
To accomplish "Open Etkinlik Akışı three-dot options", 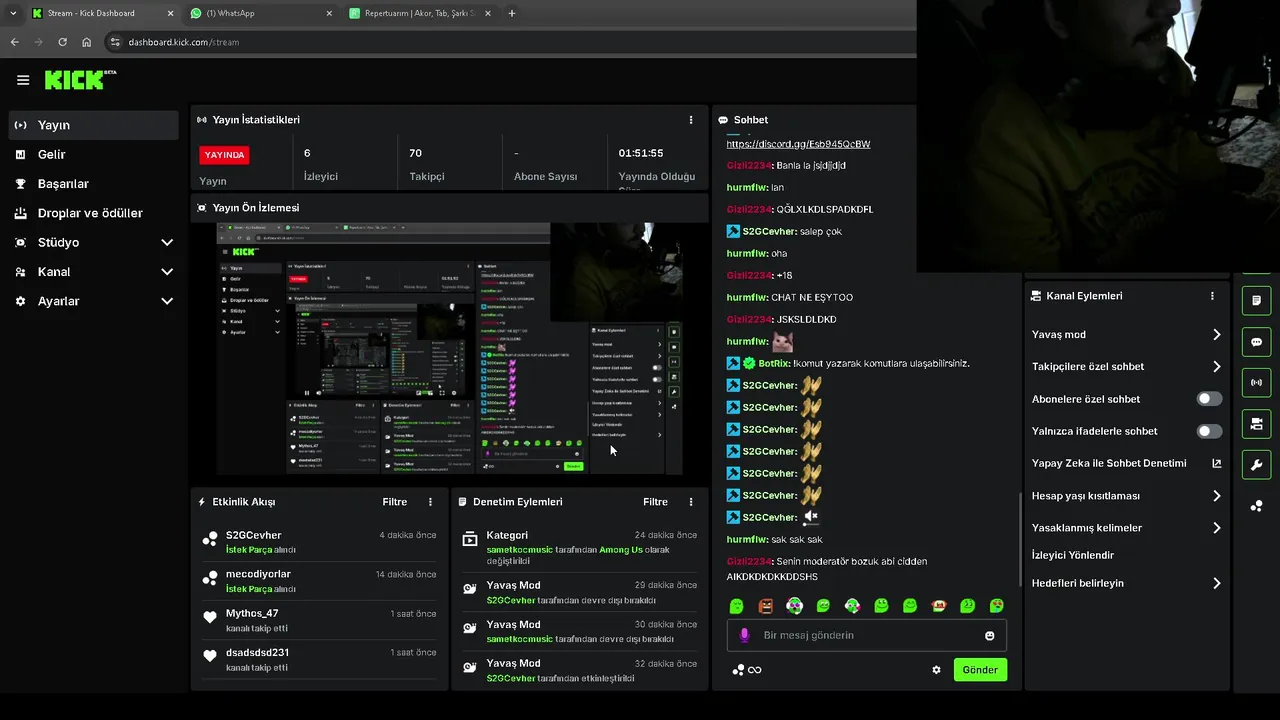I will [431, 502].
